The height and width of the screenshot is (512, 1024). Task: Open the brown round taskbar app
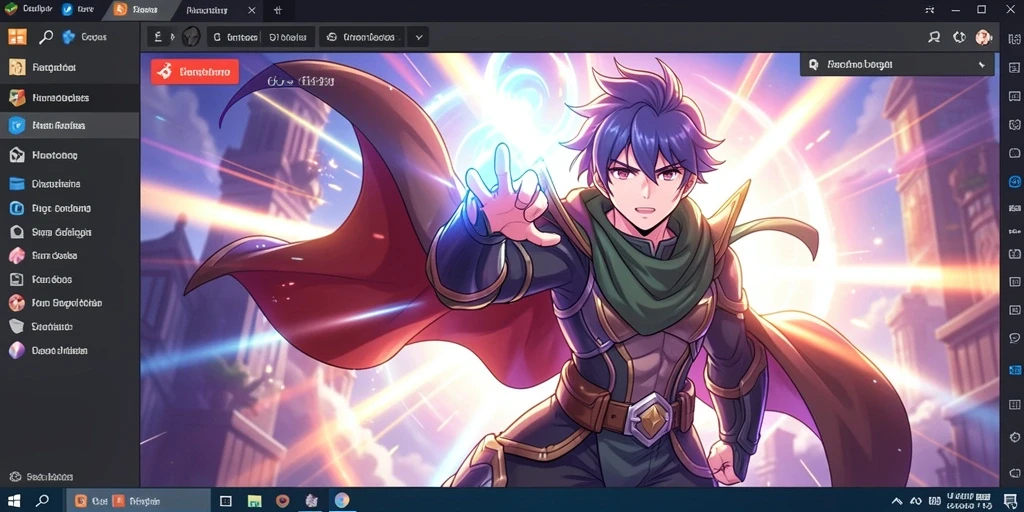[x=283, y=501]
